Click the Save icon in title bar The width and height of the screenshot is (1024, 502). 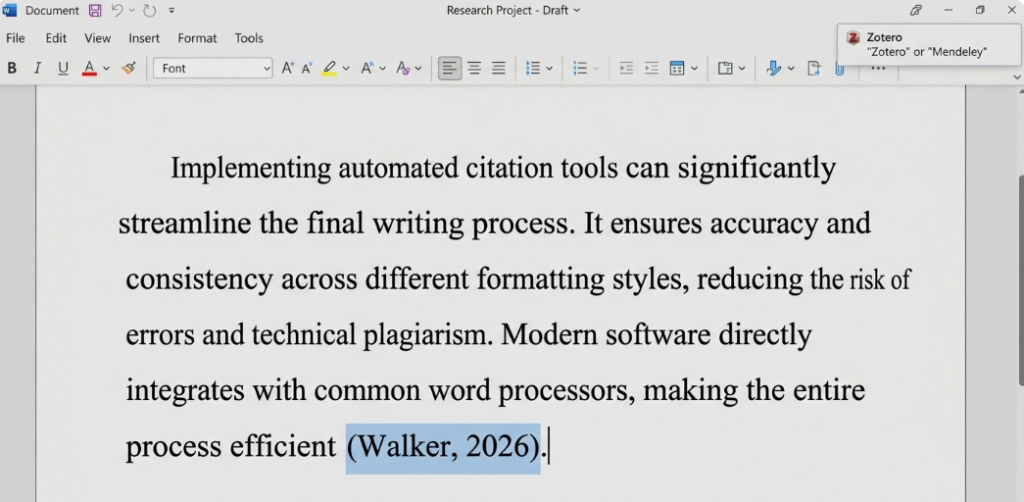95,11
